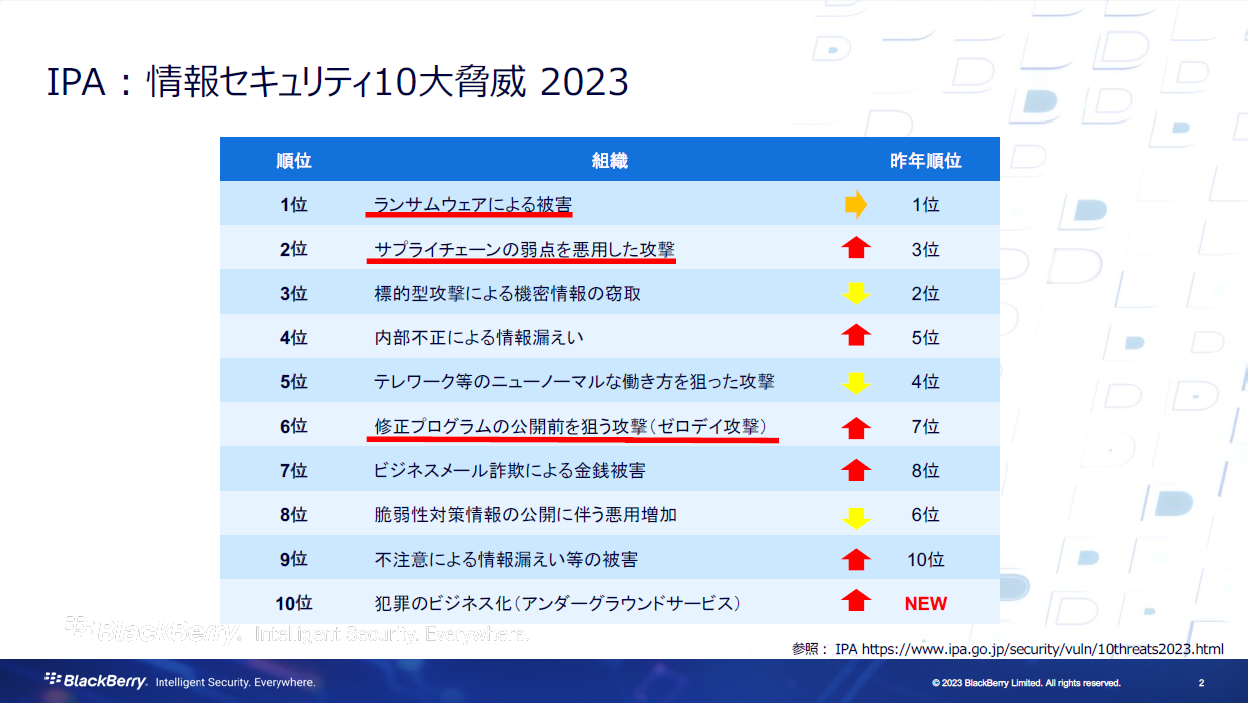Click the 組織 table header
The height and width of the screenshot is (703, 1248).
(611, 159)
